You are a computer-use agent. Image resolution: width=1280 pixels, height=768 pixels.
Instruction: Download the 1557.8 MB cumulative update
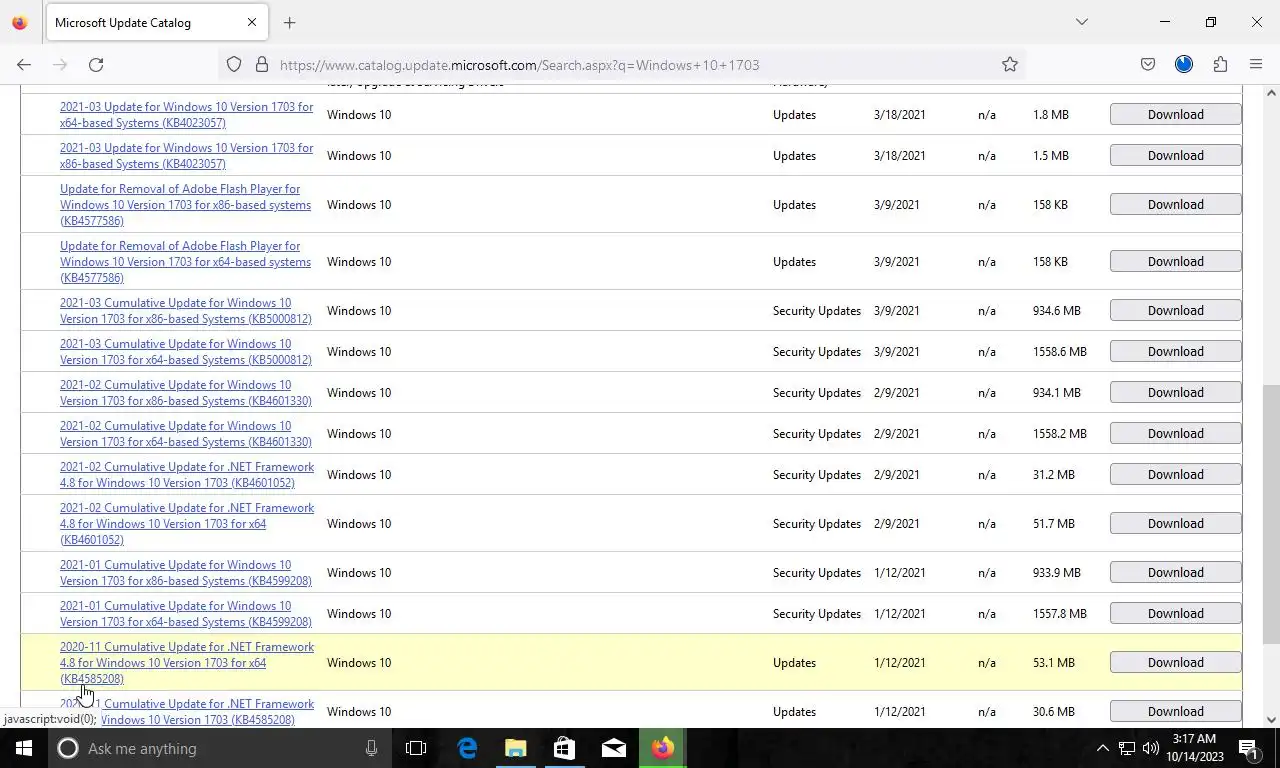click(x=1175, y=613)
